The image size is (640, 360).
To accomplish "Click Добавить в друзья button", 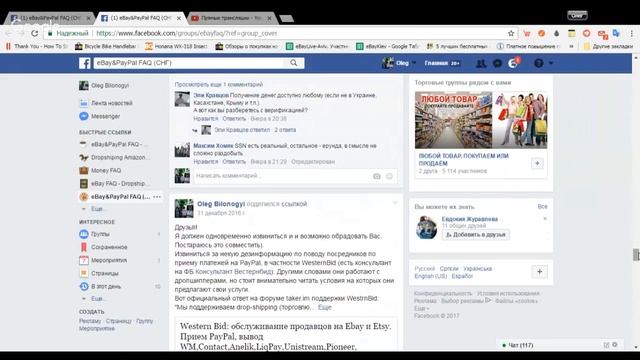I will point(476,235).
